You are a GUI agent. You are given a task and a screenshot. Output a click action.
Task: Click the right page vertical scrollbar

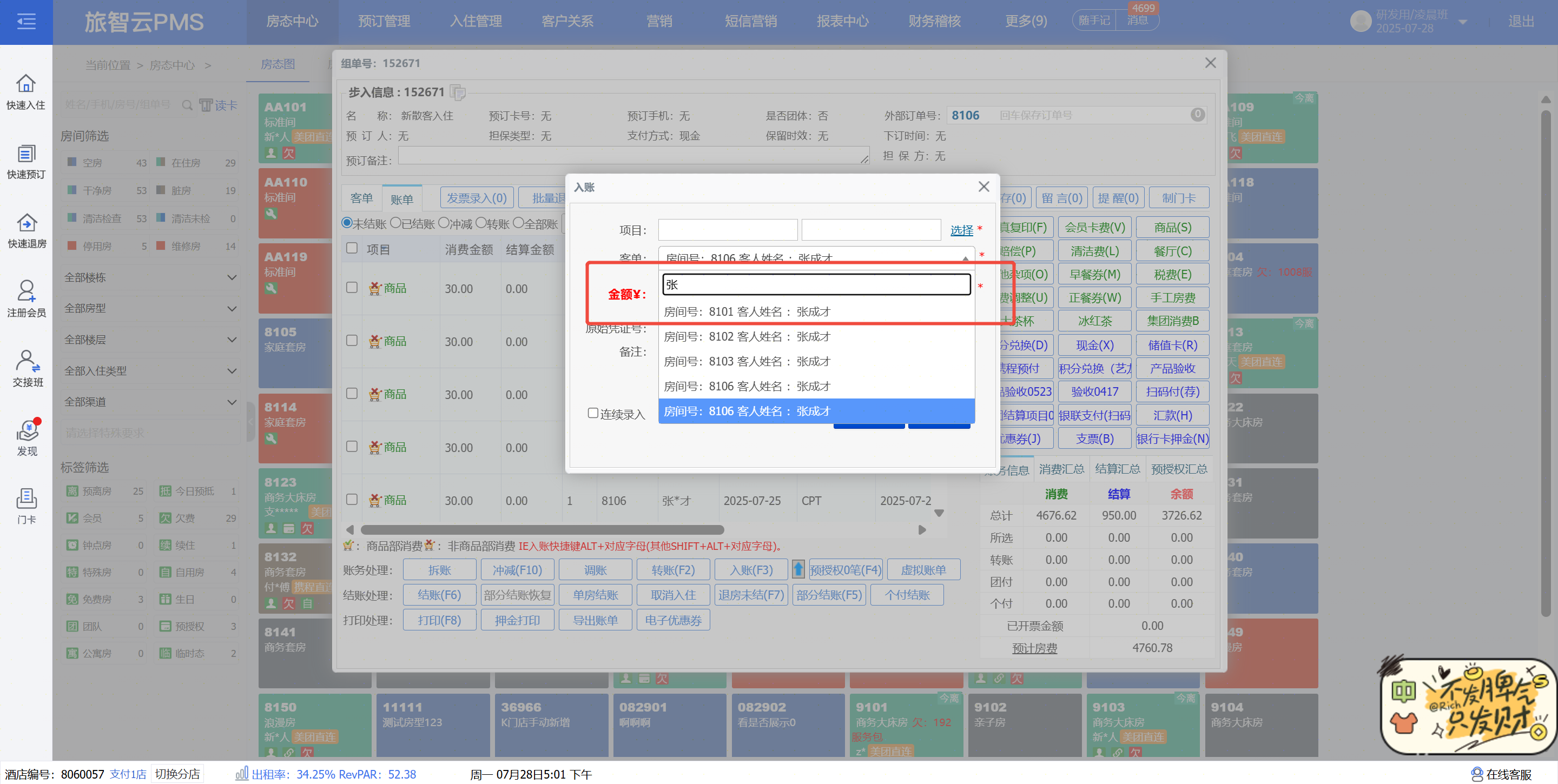(x=1546, y=363)
